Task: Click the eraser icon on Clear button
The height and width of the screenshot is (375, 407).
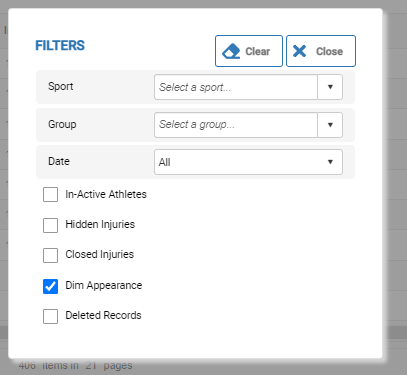Action: point(231,51)
